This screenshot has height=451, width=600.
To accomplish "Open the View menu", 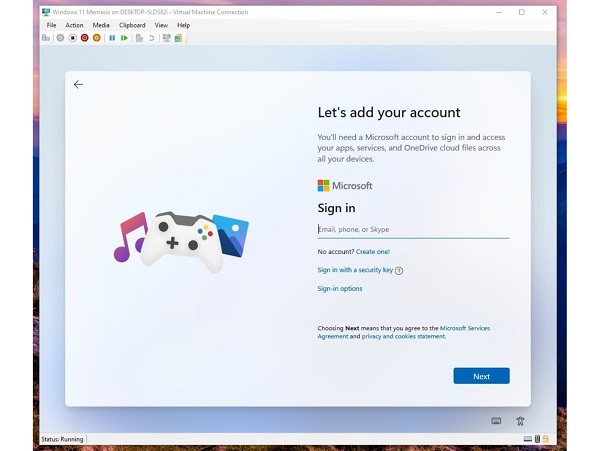I will click(x=161, y=25).
